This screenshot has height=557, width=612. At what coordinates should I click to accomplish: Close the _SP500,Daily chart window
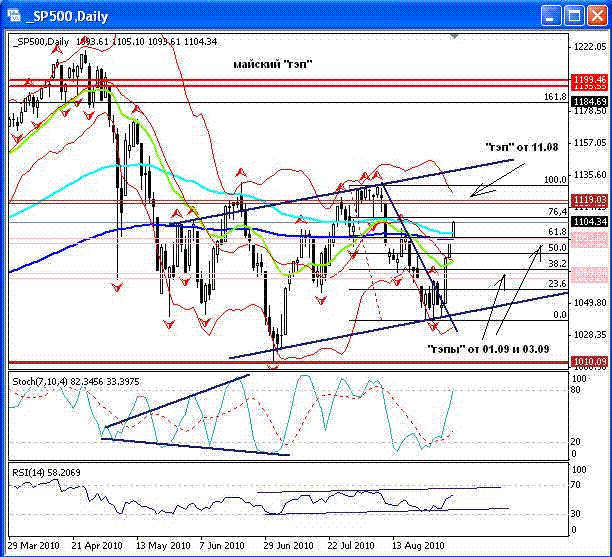coord(598,16)
